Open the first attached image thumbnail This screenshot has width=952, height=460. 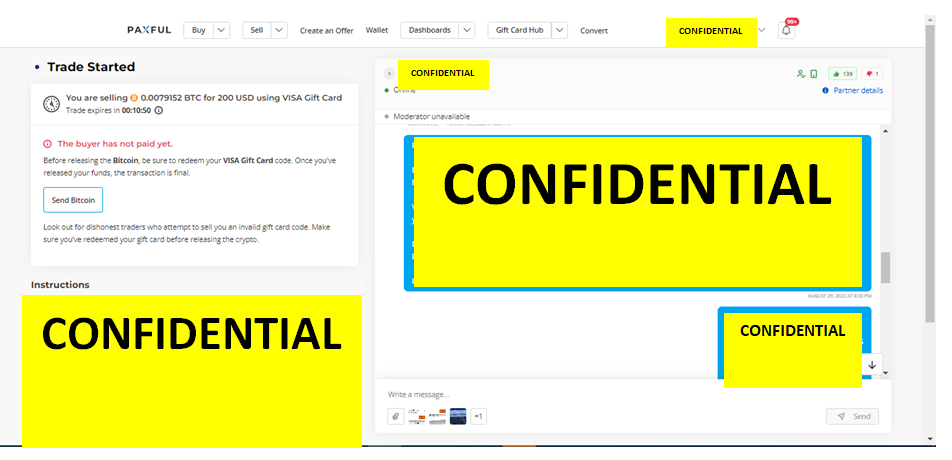click(x=416, y=416)
